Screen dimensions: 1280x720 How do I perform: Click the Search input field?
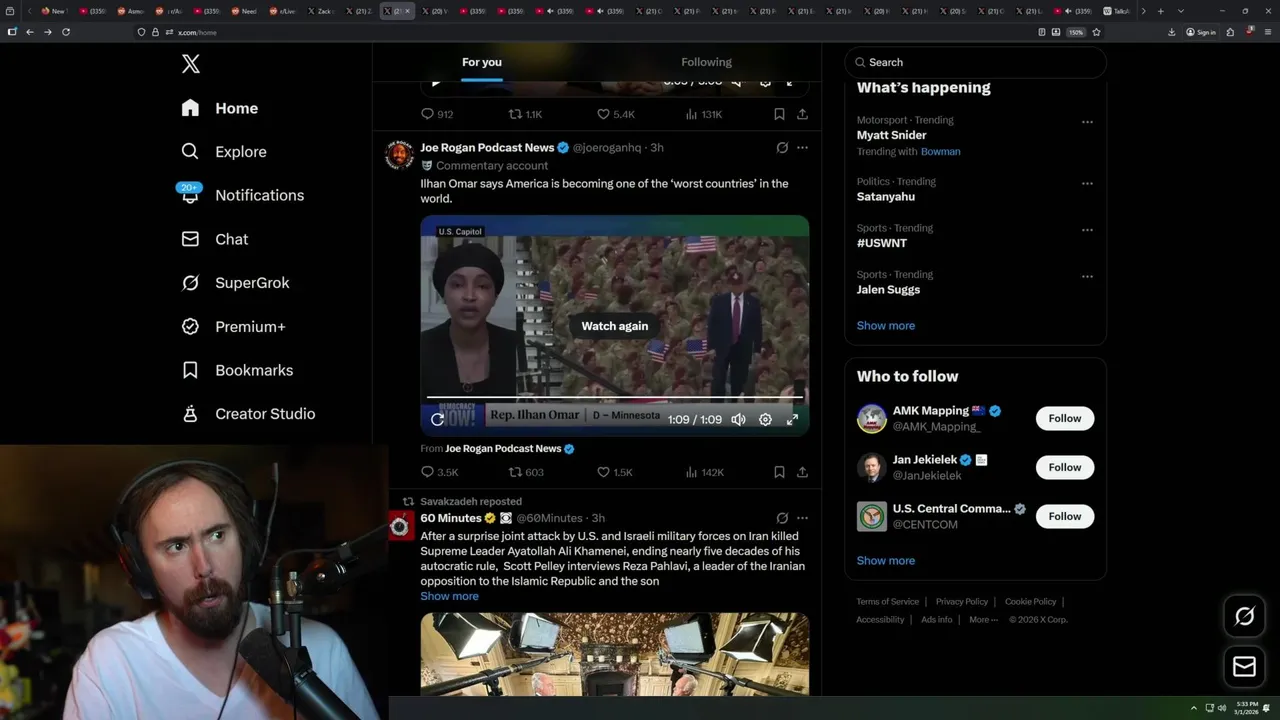point(975,62)
